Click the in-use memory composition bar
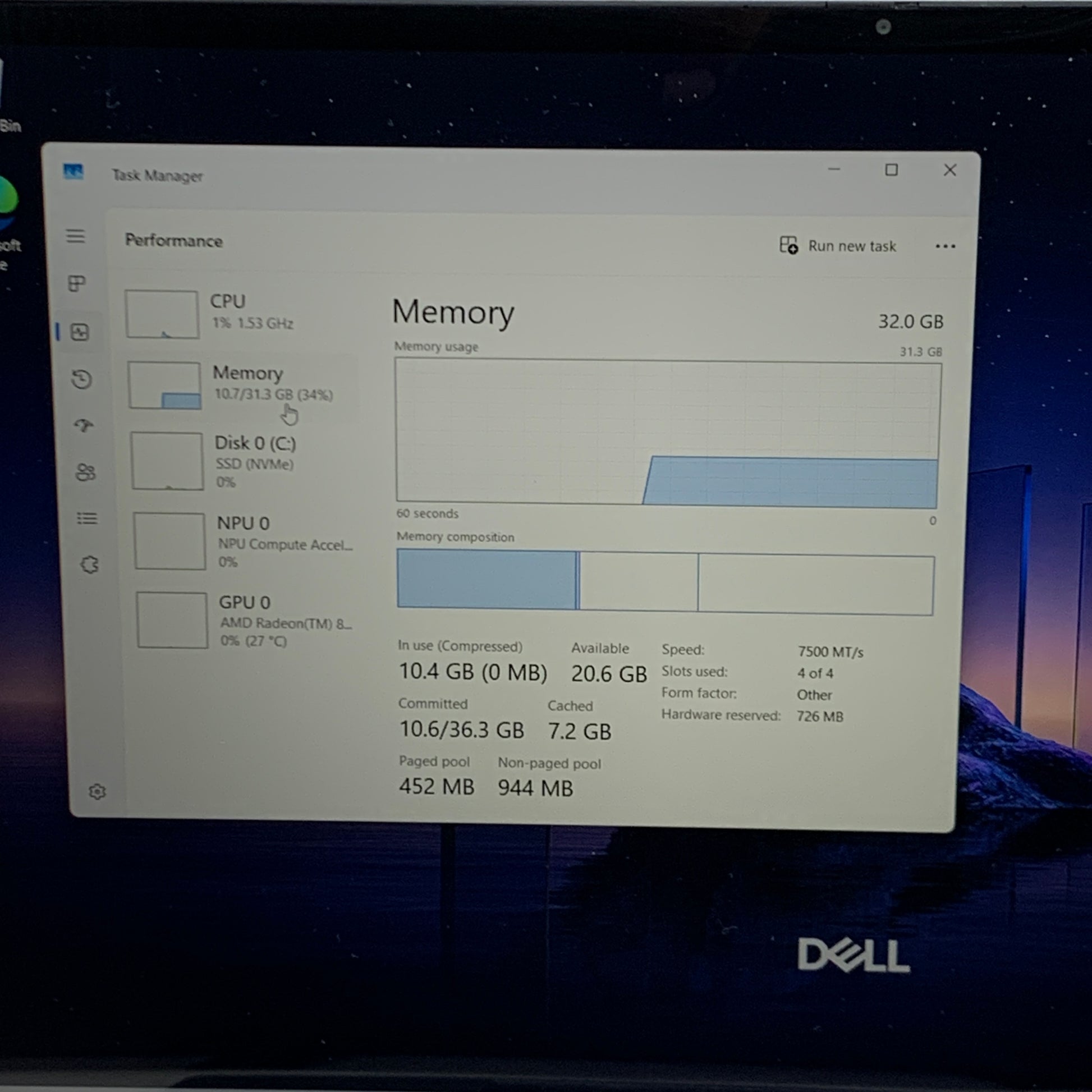This screenshot has width=1092, height=1092. 486,580
